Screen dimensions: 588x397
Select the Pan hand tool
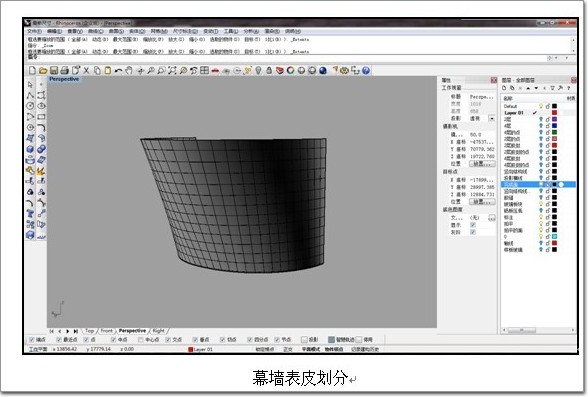[129, 70]
